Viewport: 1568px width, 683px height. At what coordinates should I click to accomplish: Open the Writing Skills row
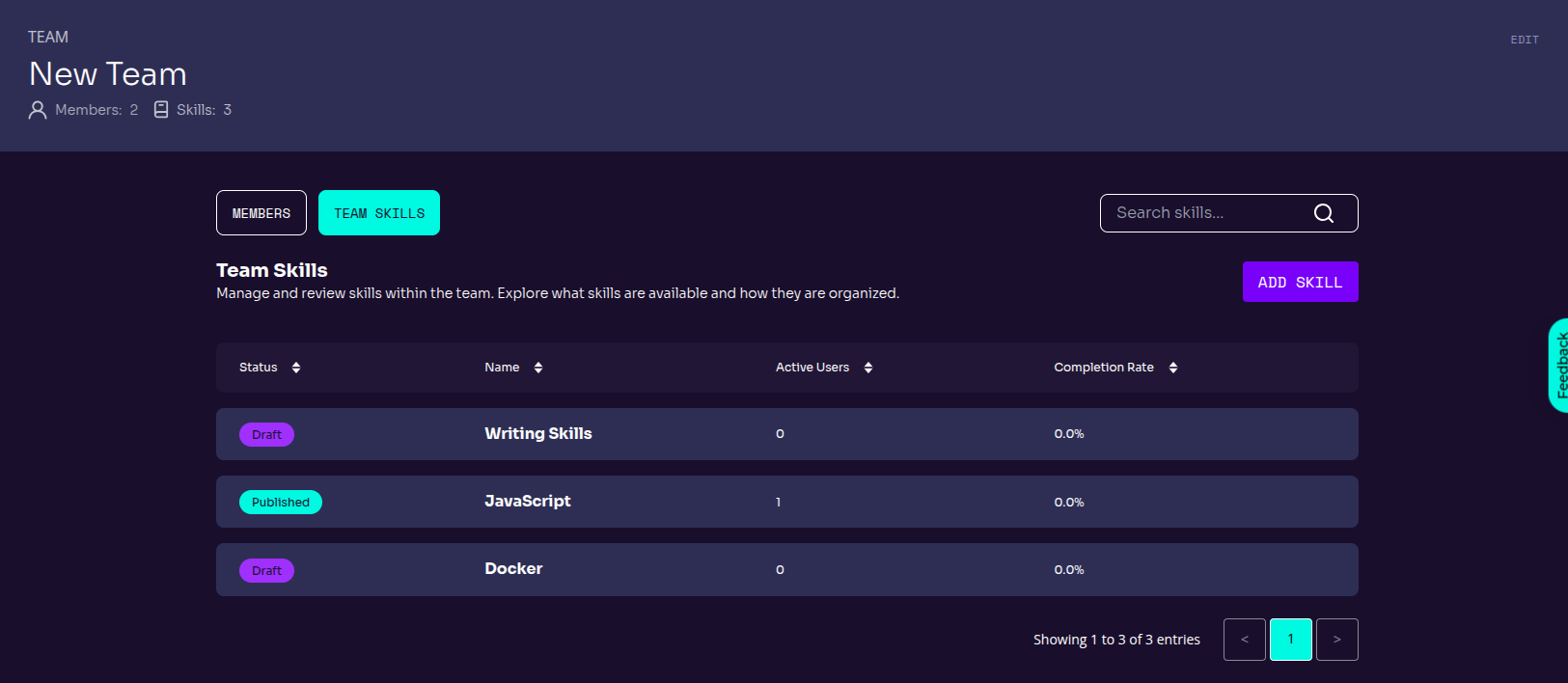(x=538, y=434)
